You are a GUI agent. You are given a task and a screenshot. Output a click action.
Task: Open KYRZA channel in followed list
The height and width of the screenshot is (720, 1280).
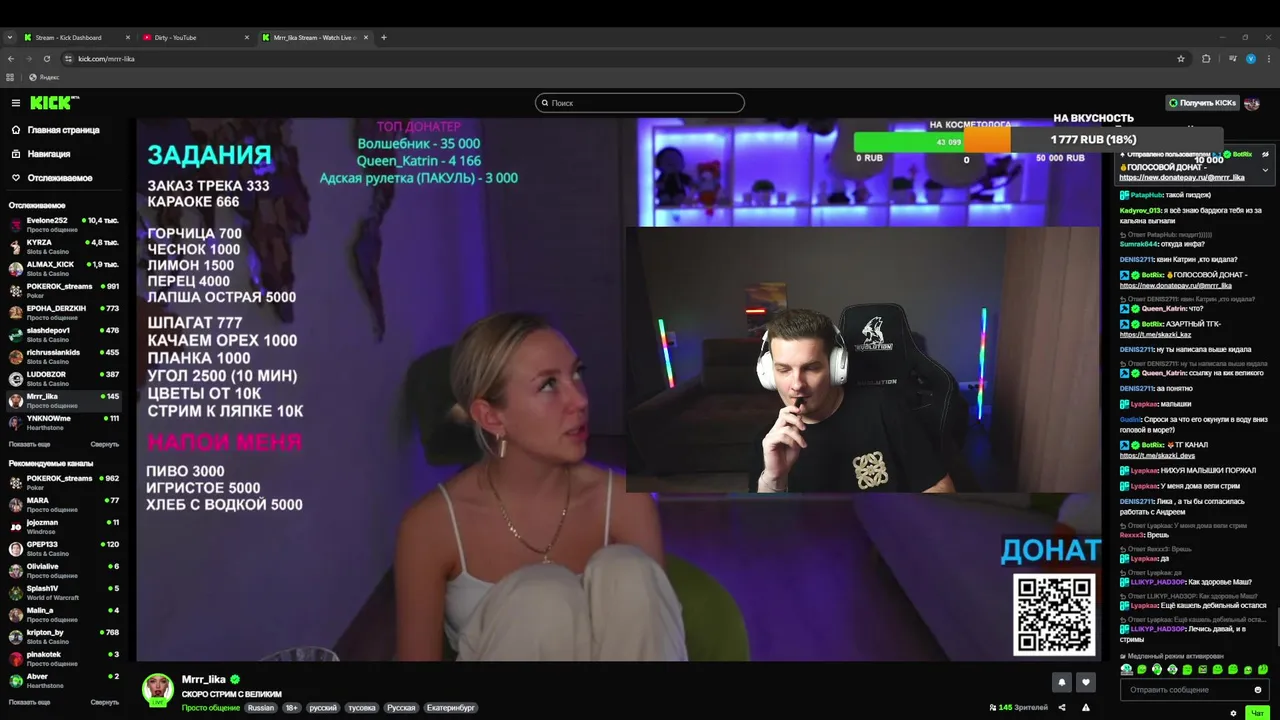pyautogui.click(x=65, y=247)
